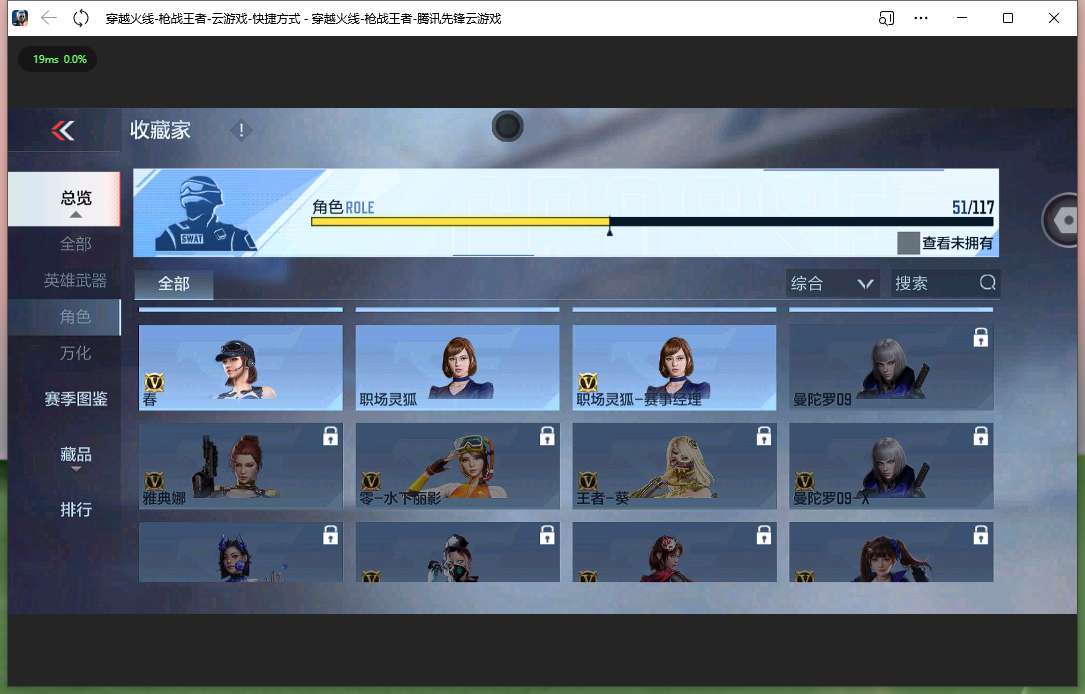The height and width of the screenshot is (694, 1085).
Task: Collapse the 总览 section in the sidebar
Action: [x=64, y=199]
